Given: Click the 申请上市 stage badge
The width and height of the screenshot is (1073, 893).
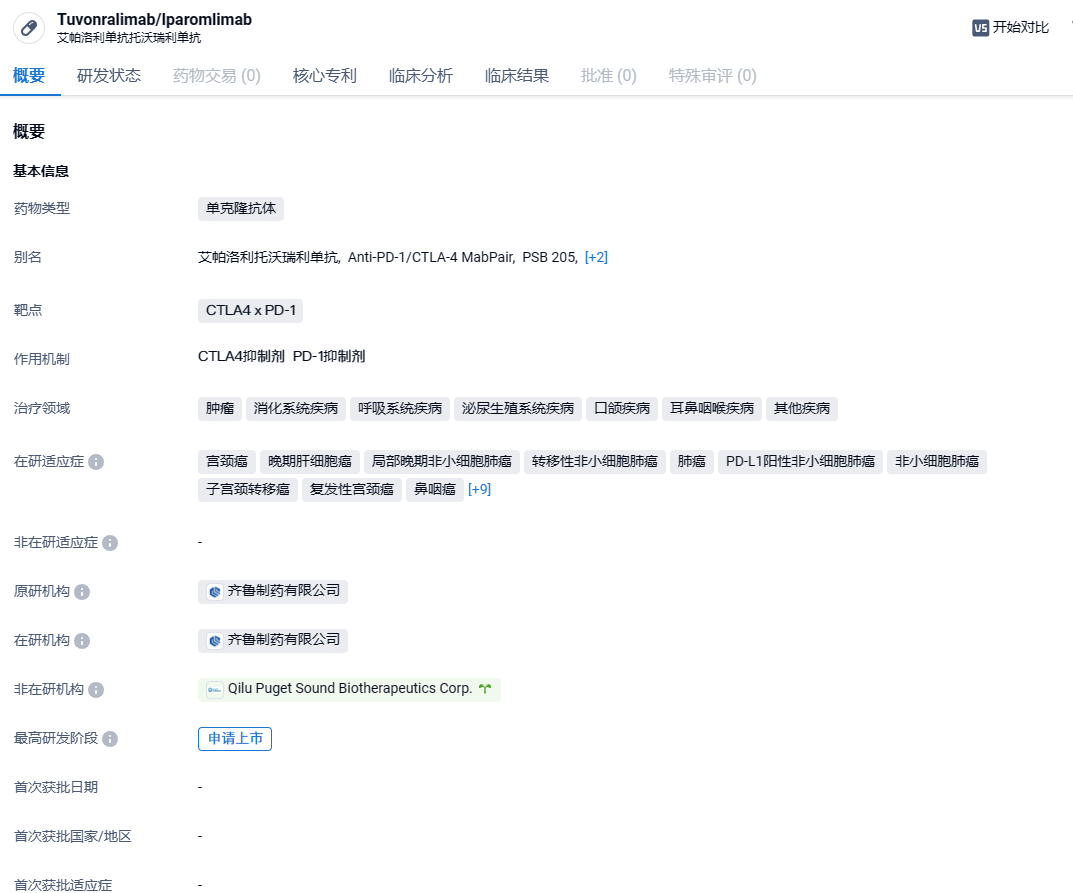Looking at the screenshot, I should click(235, 739).
